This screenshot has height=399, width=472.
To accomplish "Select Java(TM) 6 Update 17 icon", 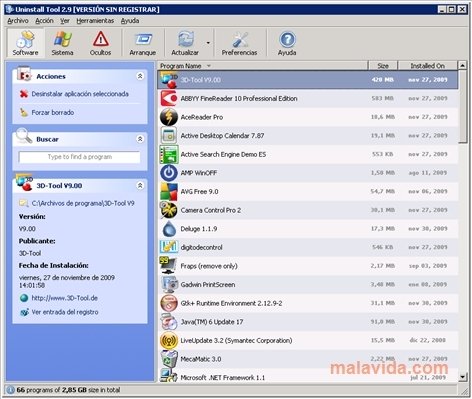I will click(x=169, y=322).
